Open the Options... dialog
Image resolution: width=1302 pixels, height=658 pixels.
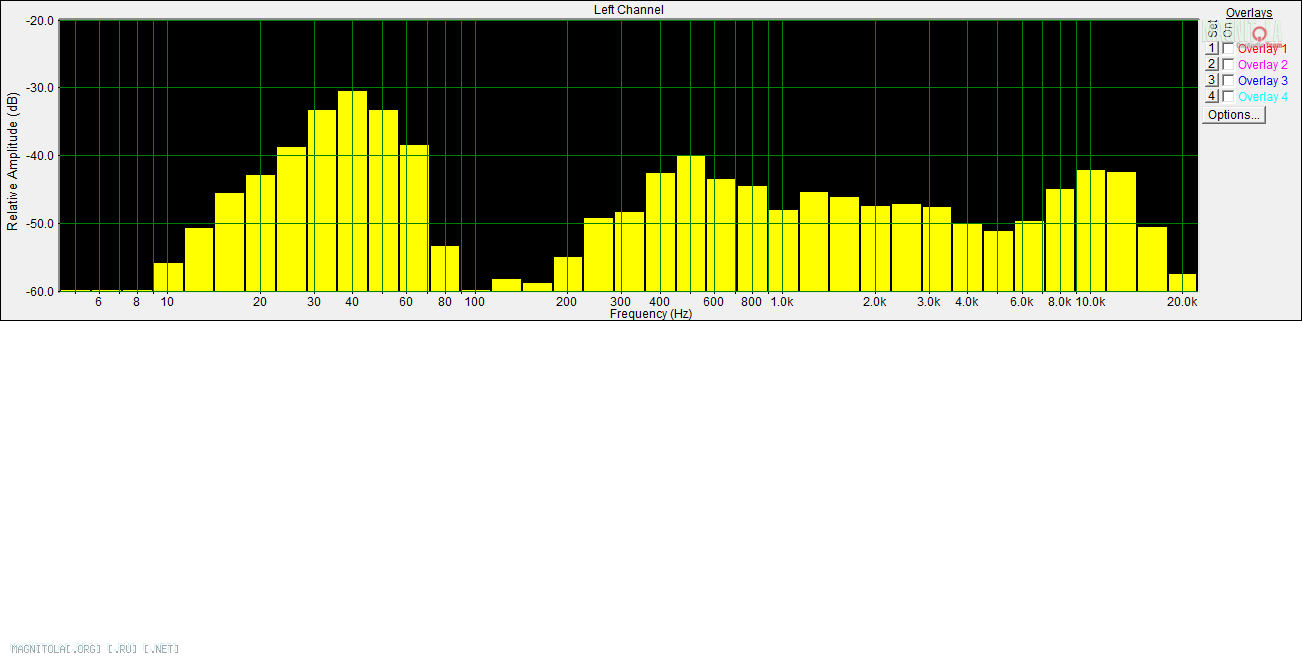[1234, 115]
